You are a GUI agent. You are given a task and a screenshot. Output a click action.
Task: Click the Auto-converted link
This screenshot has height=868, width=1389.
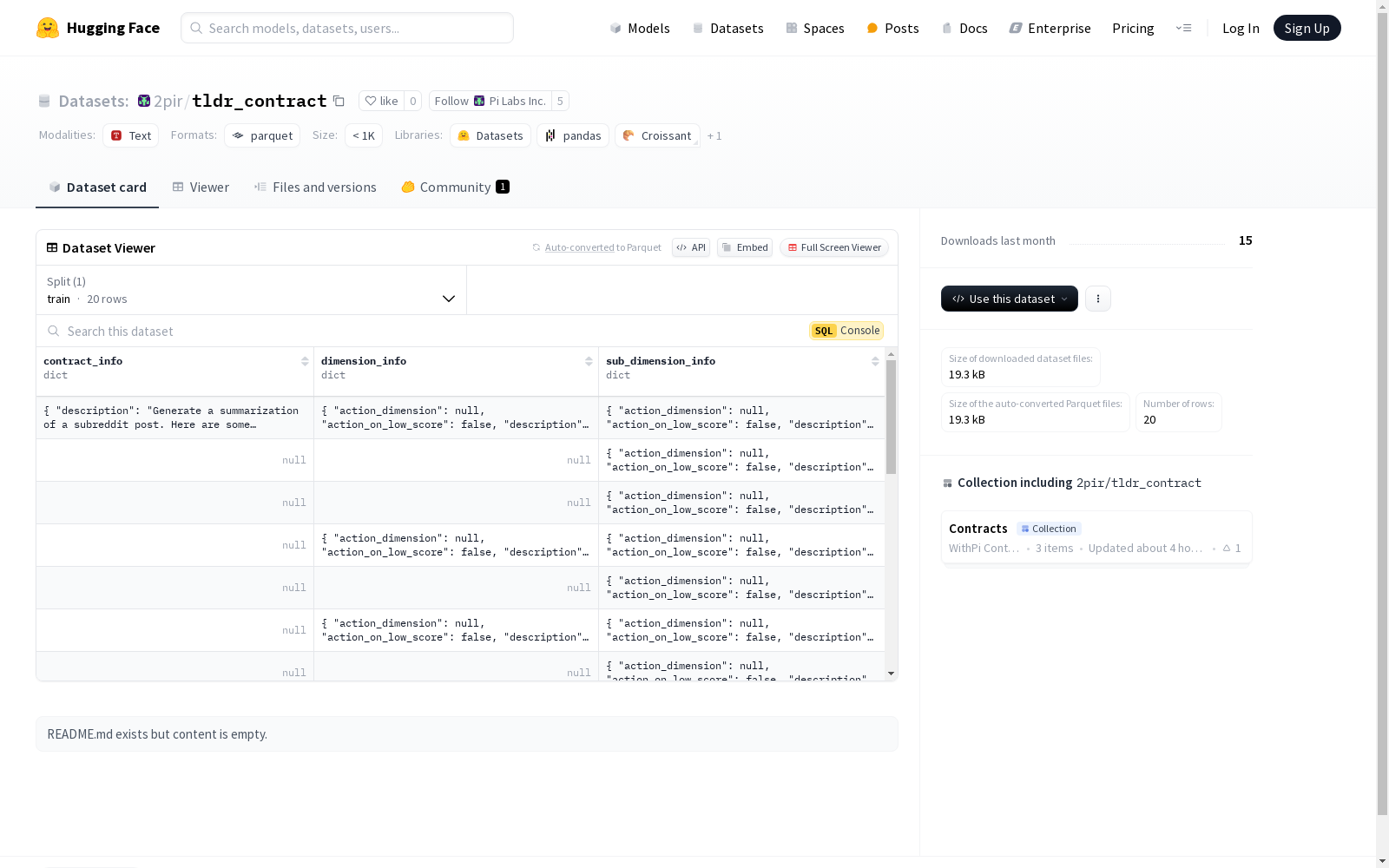pyautogui.click(x=579, y=247)
